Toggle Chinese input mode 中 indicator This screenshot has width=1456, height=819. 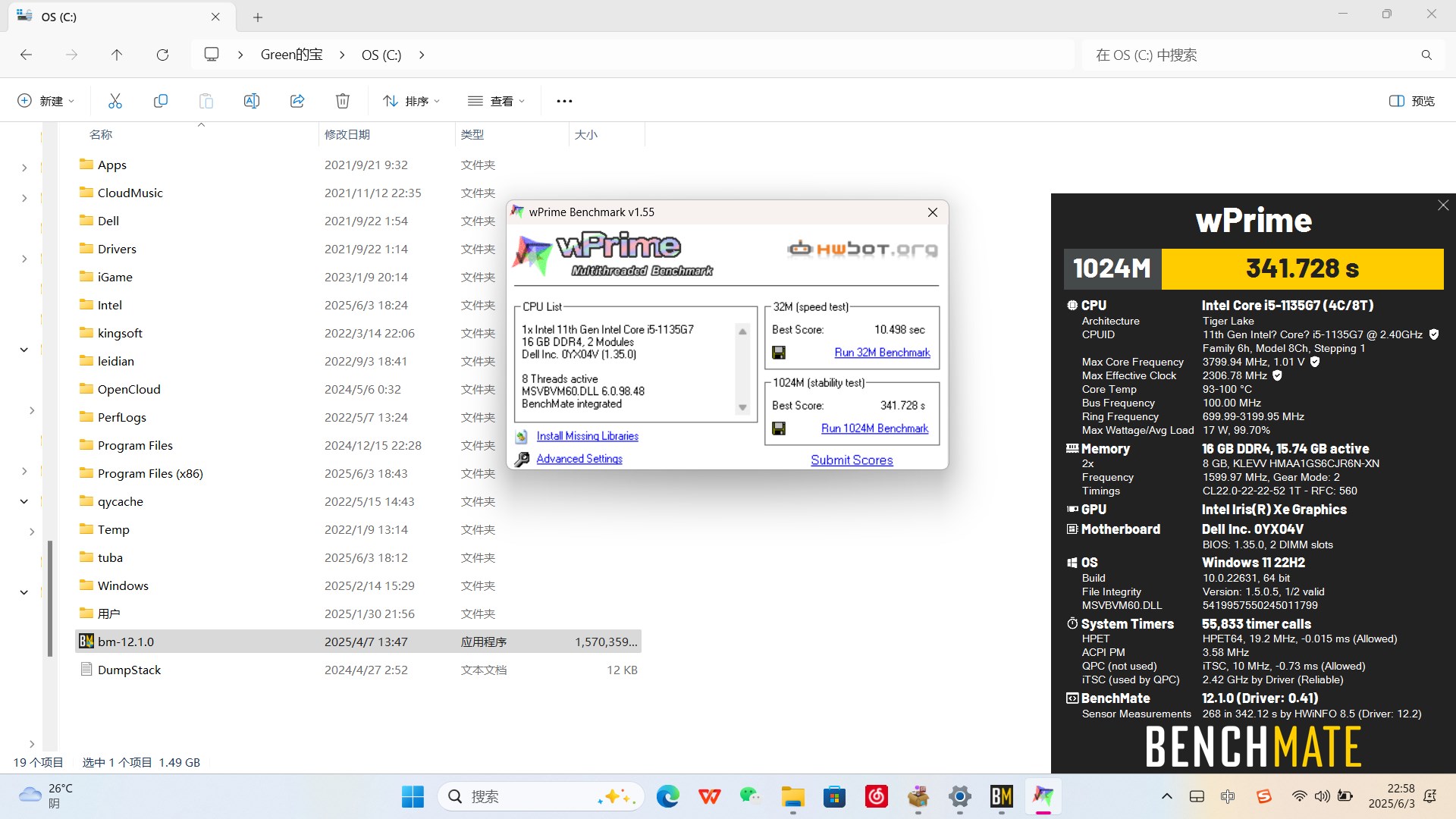click(x=1228, y=796)
